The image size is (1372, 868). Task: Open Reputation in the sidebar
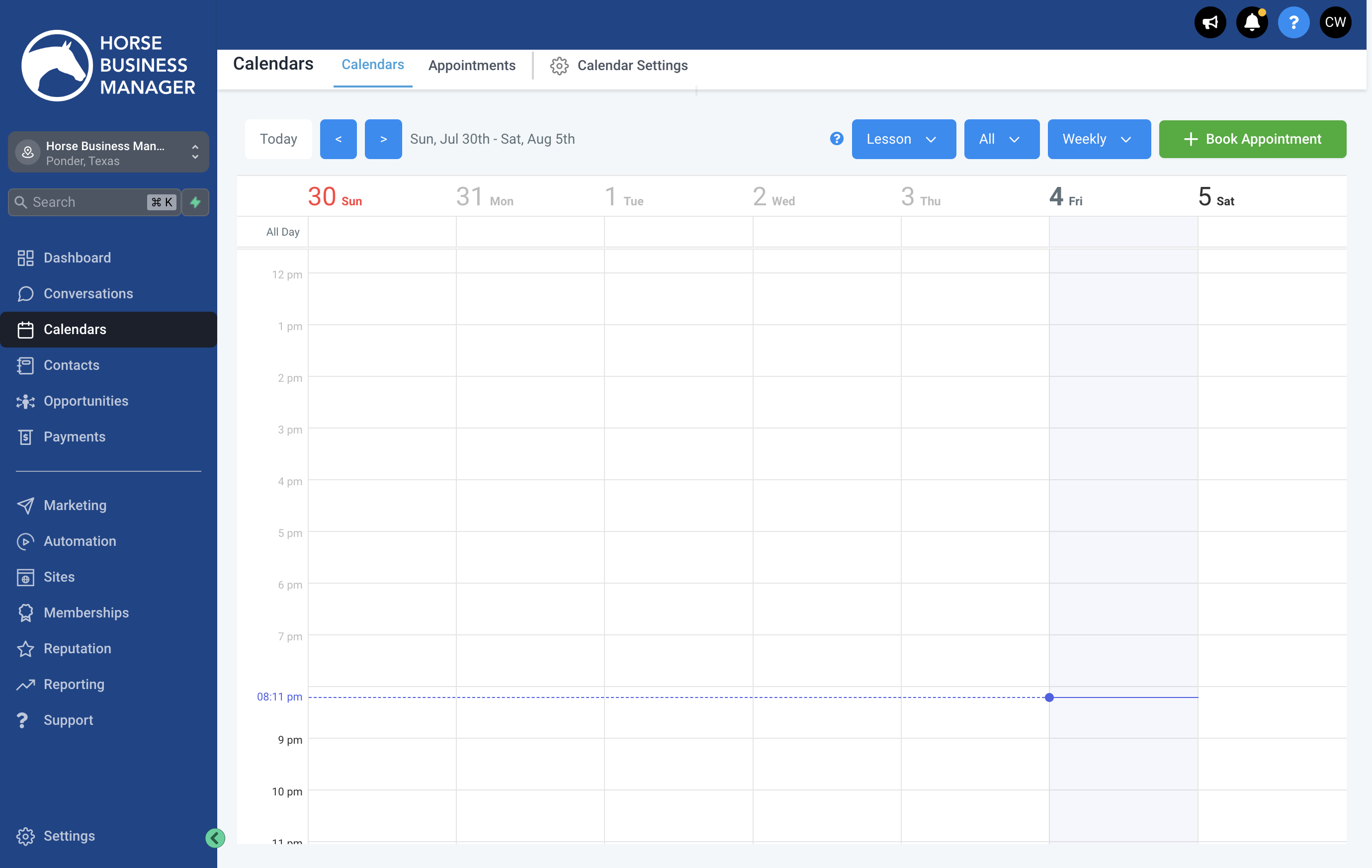pyautogui.click(x=108, y=649)
